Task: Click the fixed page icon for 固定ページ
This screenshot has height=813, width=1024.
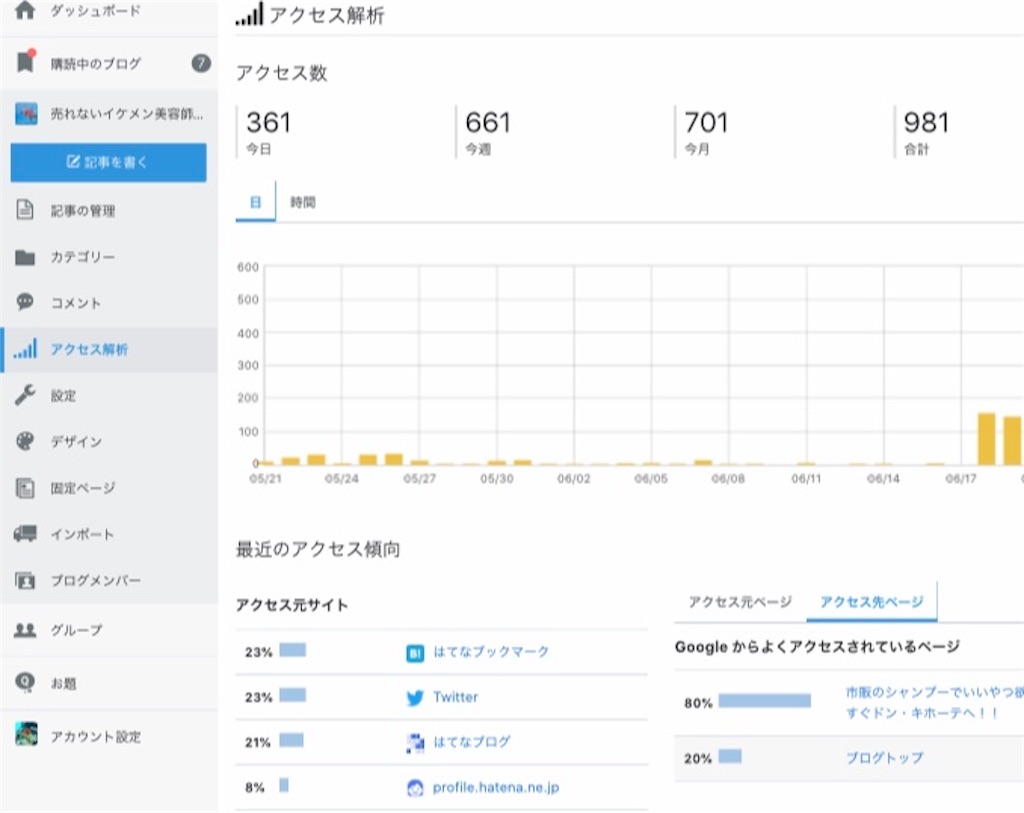Action: (x=25, y=488)
